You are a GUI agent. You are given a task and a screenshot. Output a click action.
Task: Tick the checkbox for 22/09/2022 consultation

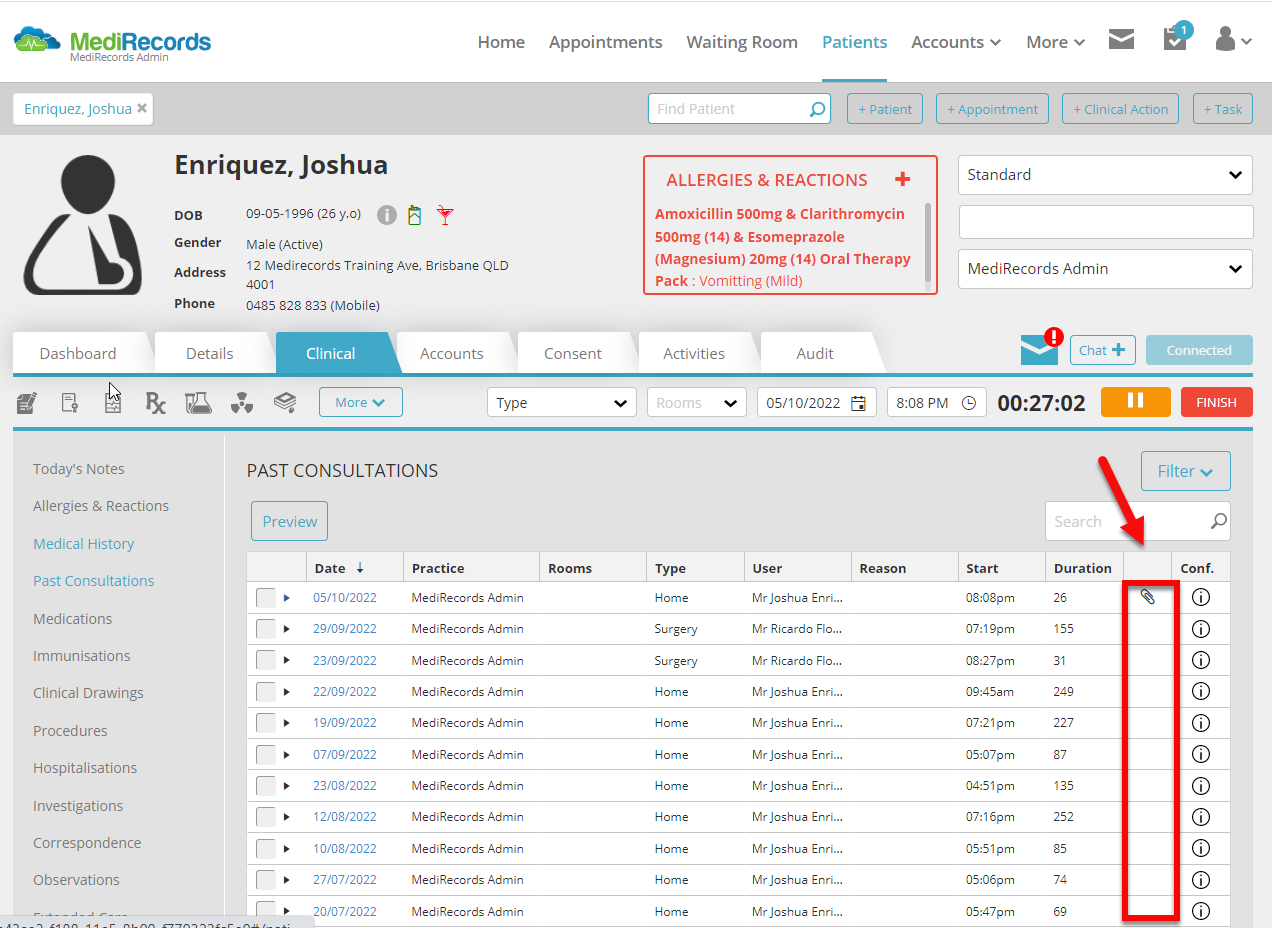click(x=265, y=692)
